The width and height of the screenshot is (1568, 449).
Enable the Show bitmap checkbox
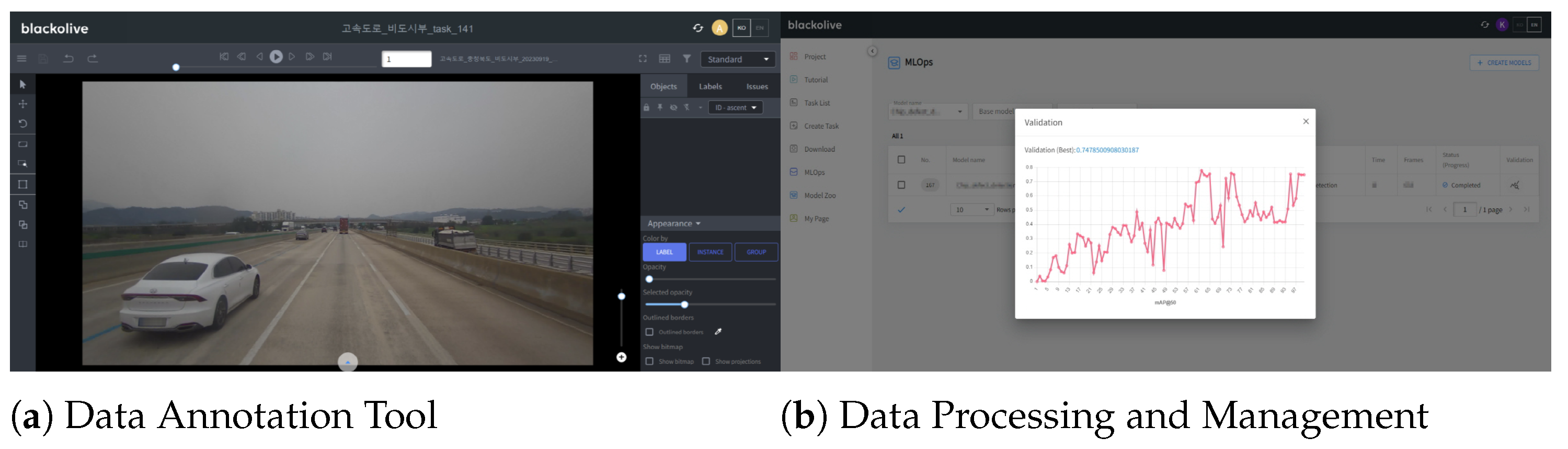[649, 361]
